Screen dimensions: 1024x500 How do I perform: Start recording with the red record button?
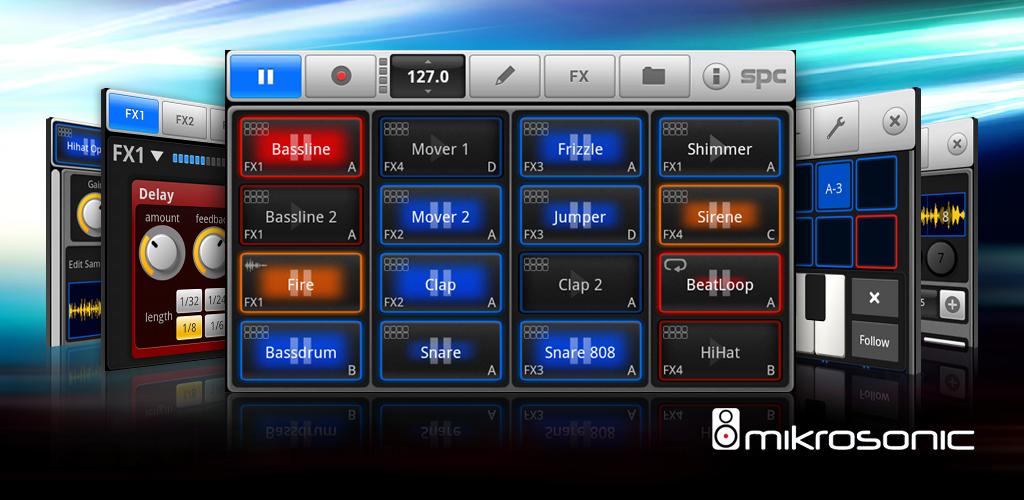pos(340,76)
